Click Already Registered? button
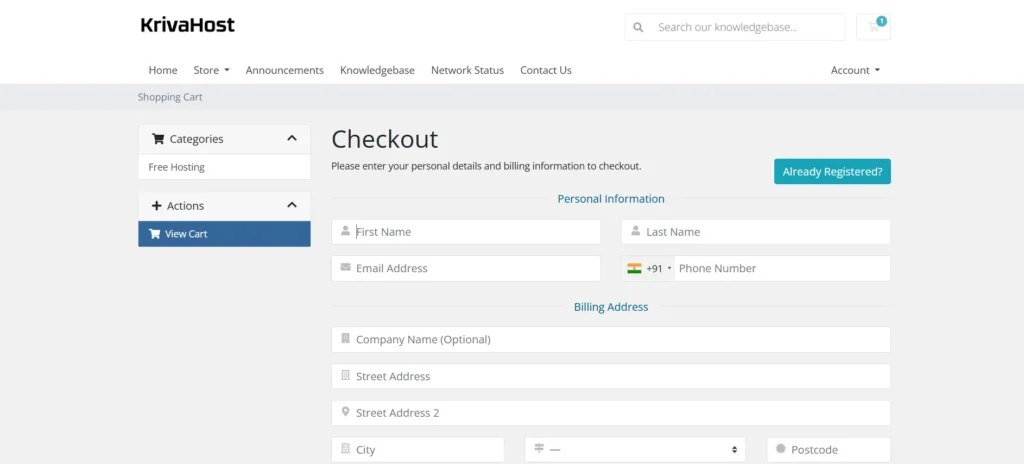1024x464 pixels. [832, 171]
